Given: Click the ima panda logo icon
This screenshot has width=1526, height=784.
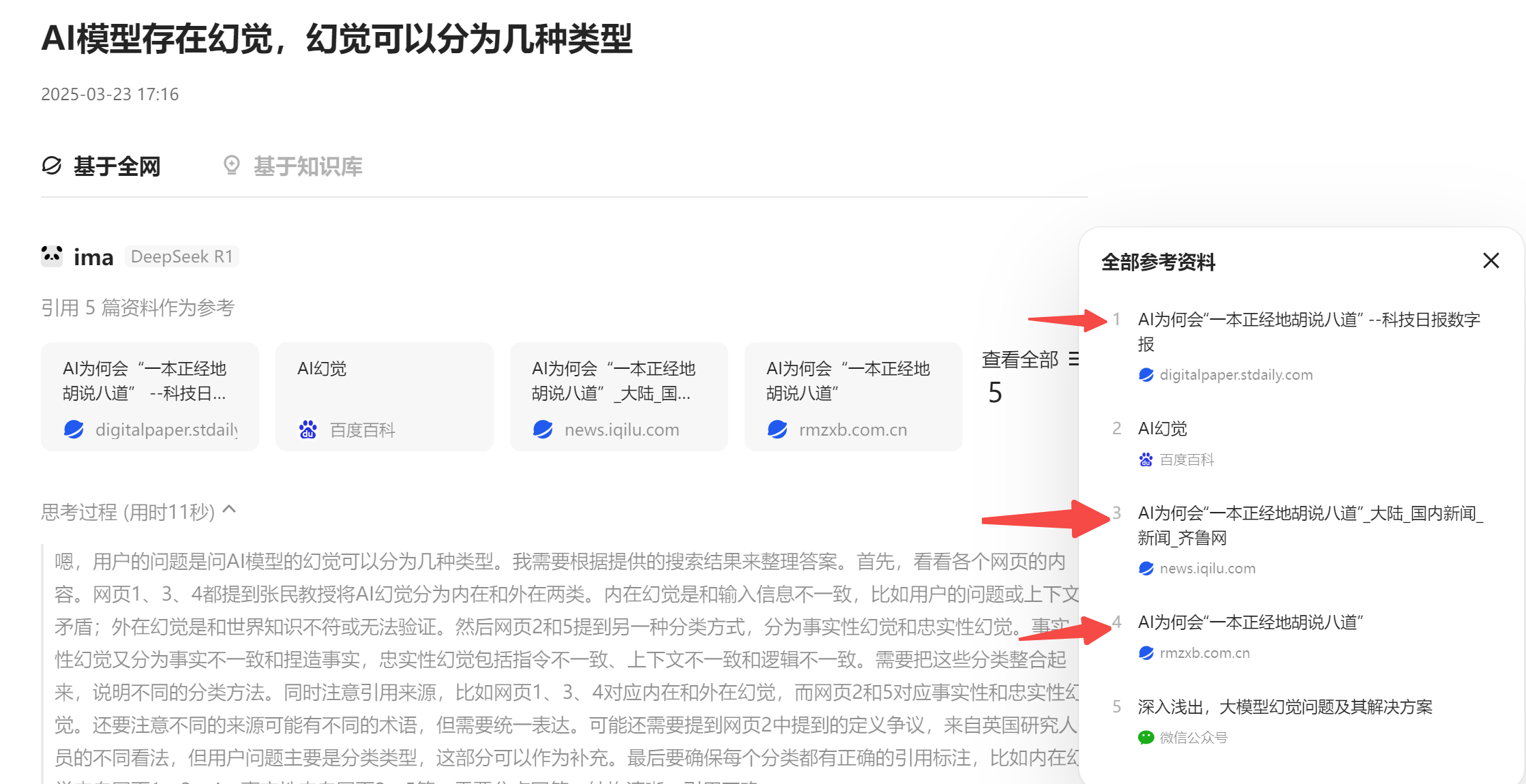Looking at the screenshot, I should (x=52, y=256).
